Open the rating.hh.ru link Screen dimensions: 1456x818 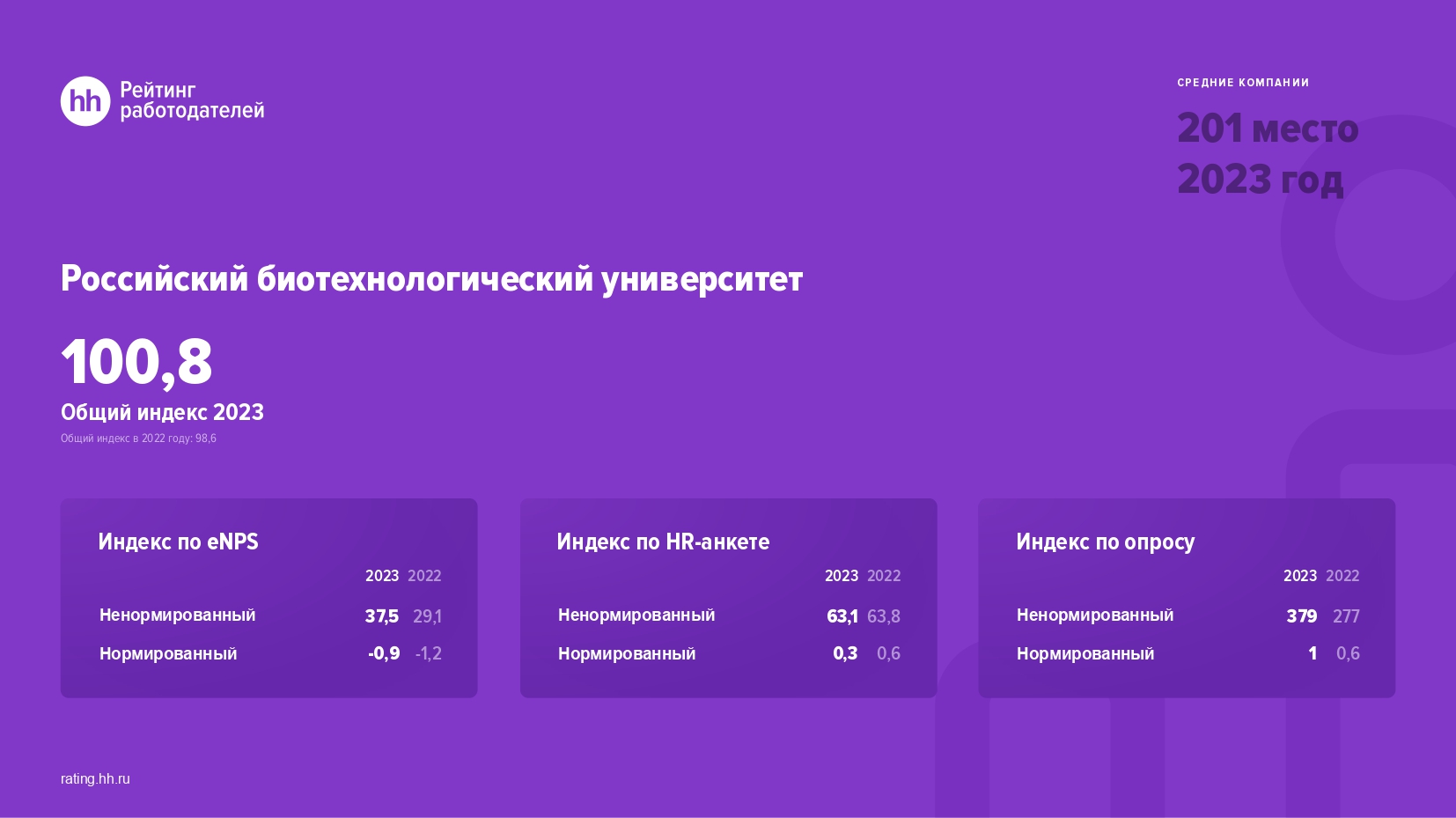95,778
